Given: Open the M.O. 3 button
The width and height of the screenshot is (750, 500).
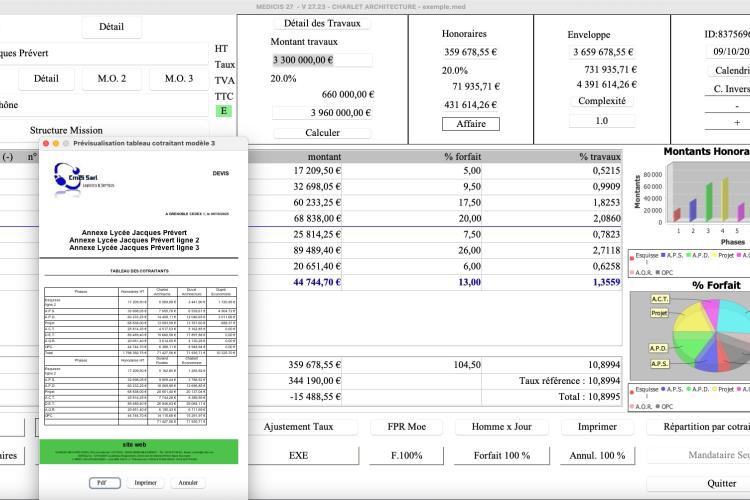Looking at the screenshot, I should pos(179,79).
